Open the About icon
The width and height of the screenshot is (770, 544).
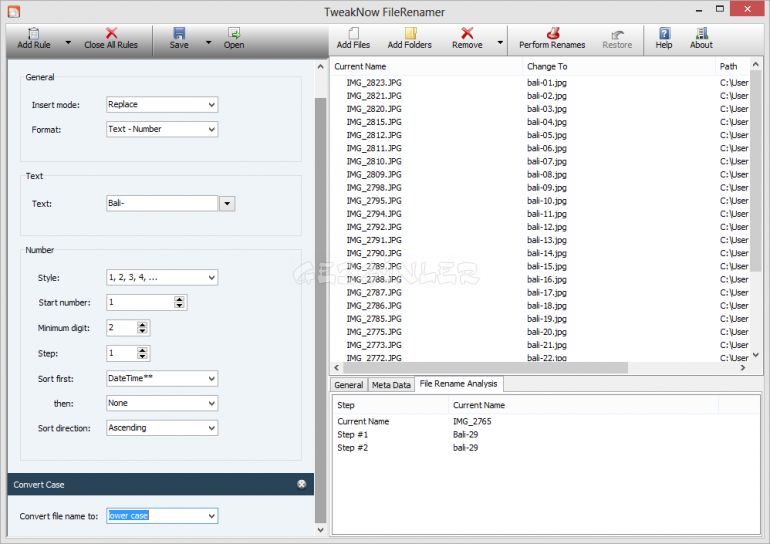[702, 33]
